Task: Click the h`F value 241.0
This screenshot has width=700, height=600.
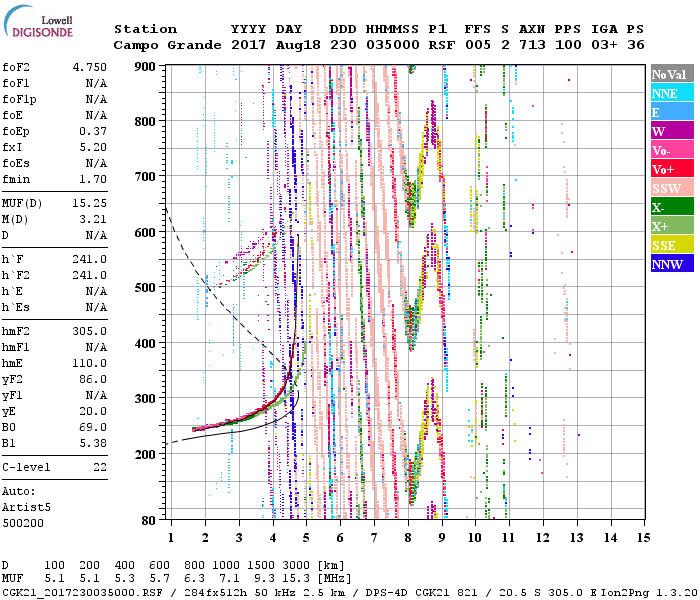Action: tap(90, 259)
